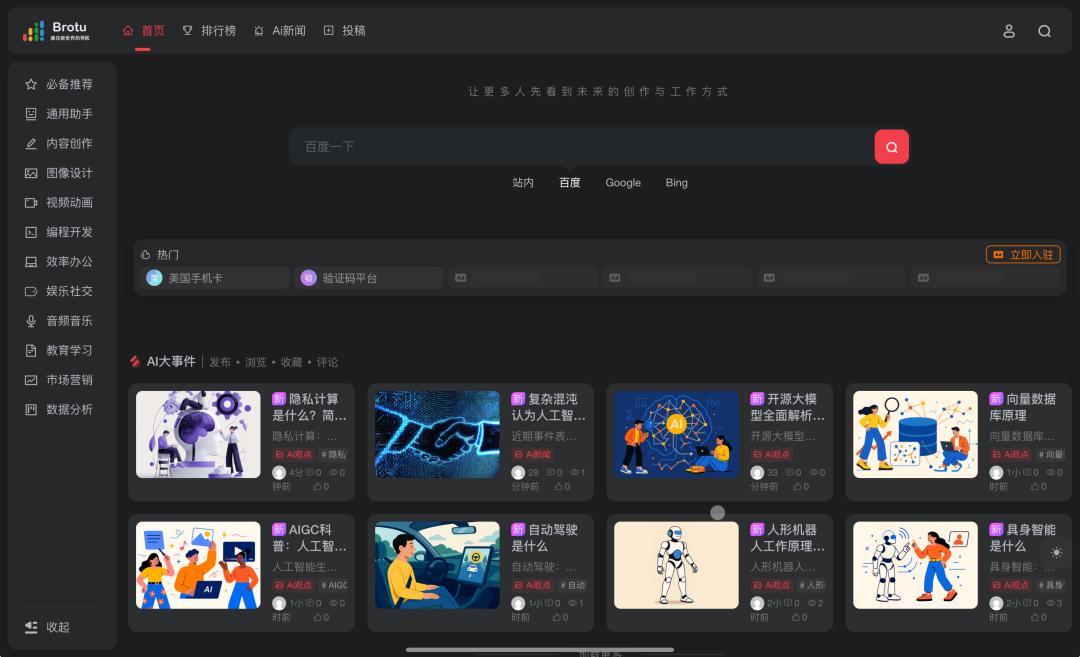Click the 立即入驻 button
Image resolution: width=1080 pixels, height=657 pixels.
click(1023, 255)
